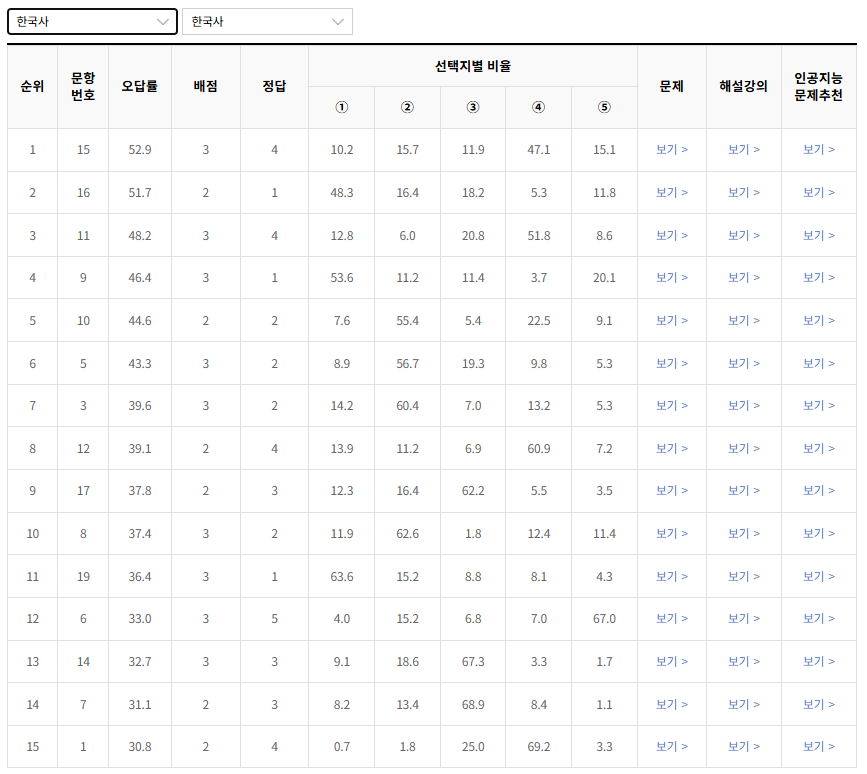Image resolution: width=867 pixels, height=774 pixels.
Task: View 문제 for question 12
Action: point(671,448)
